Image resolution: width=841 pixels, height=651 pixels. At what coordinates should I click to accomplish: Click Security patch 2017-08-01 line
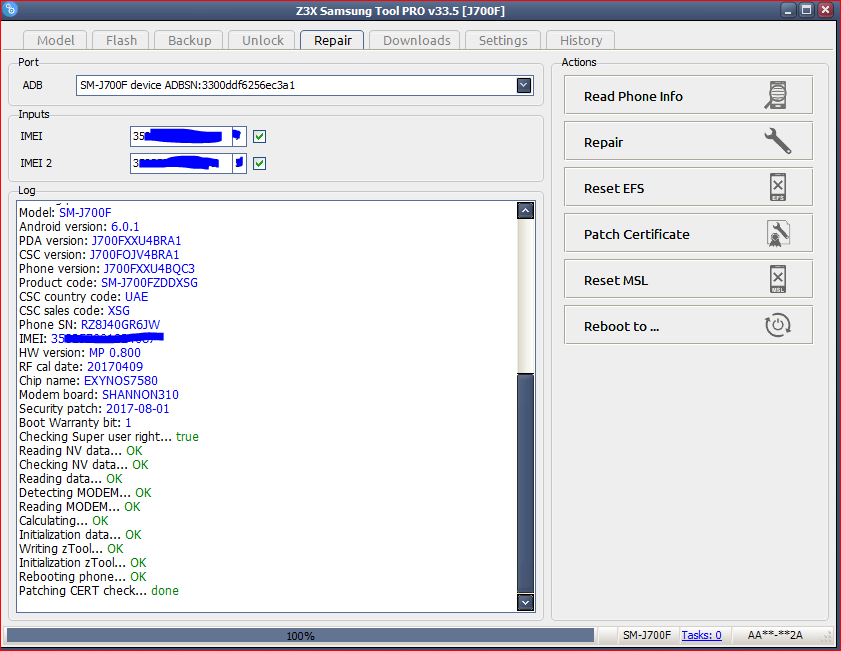(94, 409)
